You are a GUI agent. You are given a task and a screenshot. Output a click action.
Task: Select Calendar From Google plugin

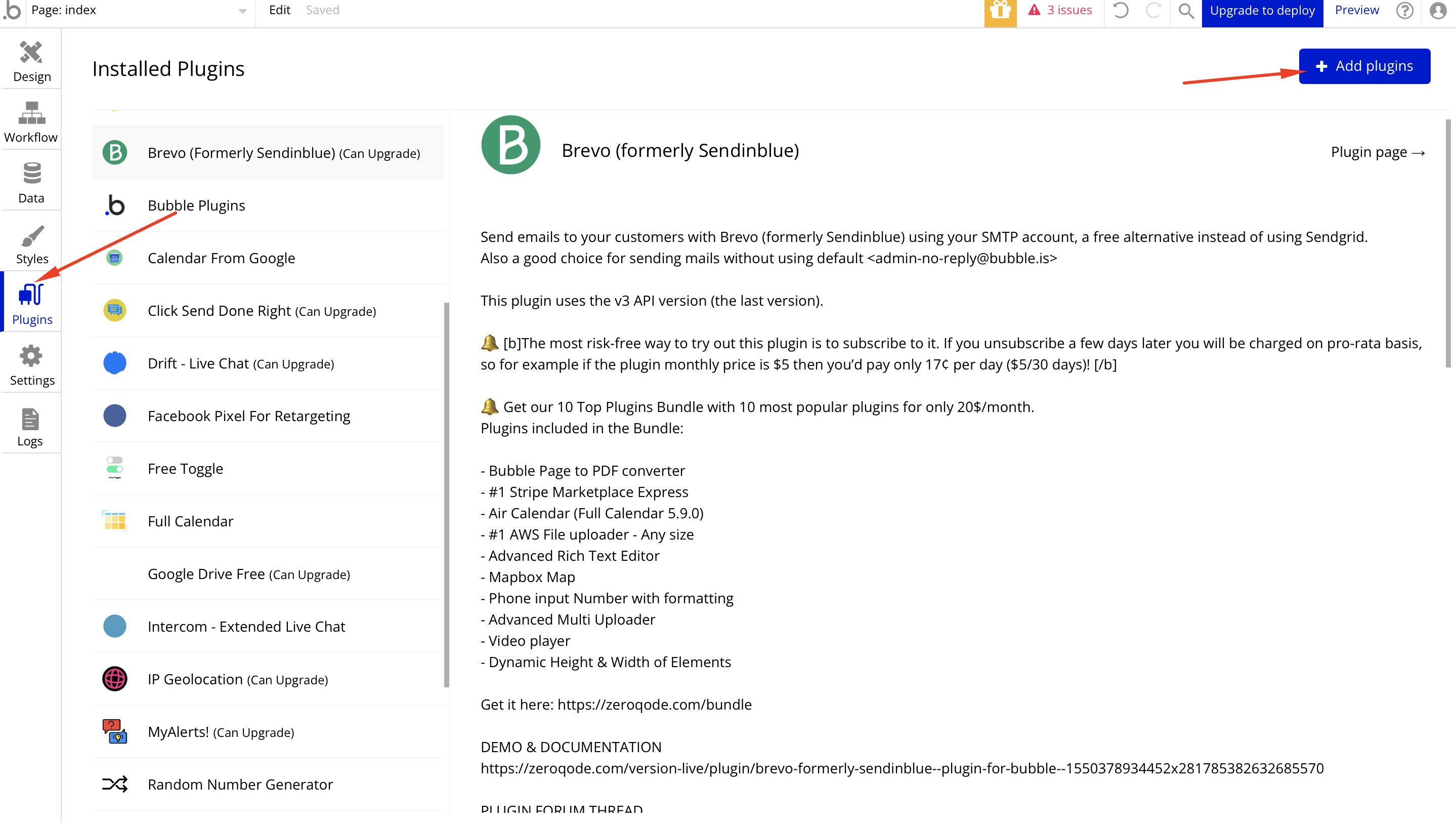coord(267,258)
